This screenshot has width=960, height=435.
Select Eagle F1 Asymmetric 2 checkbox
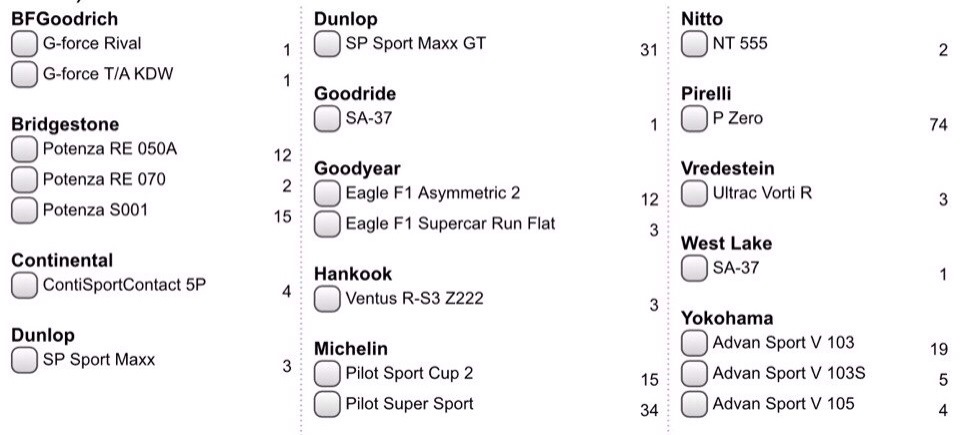click(x=328, y=194)
